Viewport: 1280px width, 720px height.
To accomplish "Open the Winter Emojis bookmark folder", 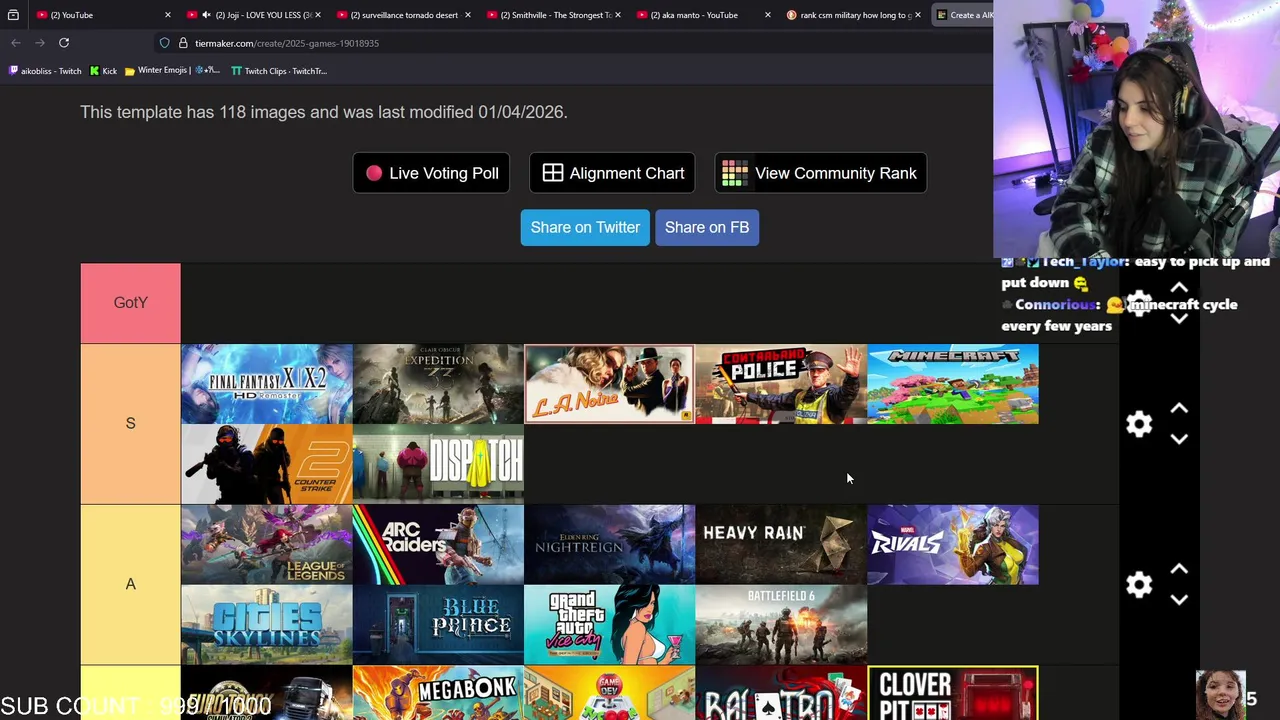I will coord(172,71).
